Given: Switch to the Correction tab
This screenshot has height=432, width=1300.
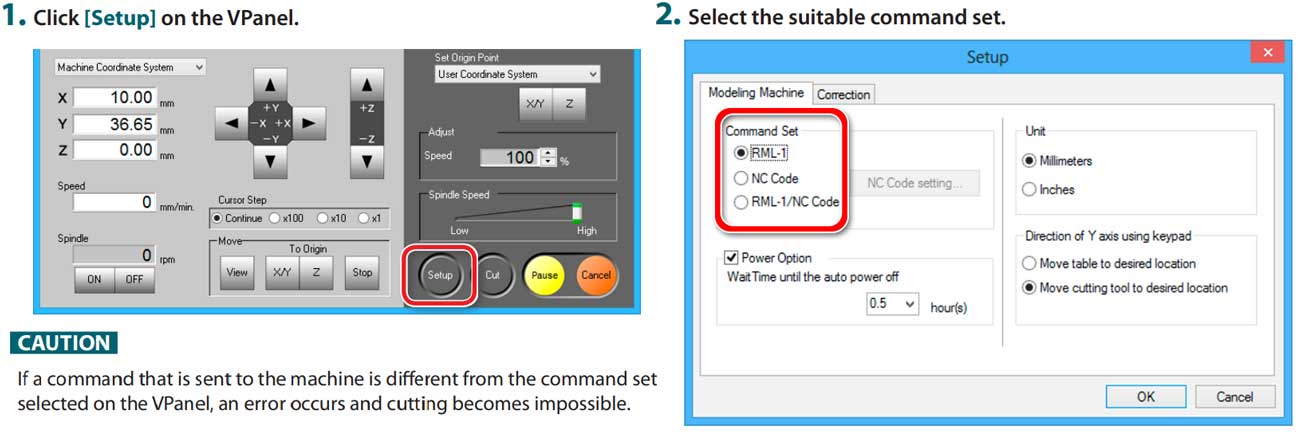Looking at the screenshot, I should click(x=844, y=95).
